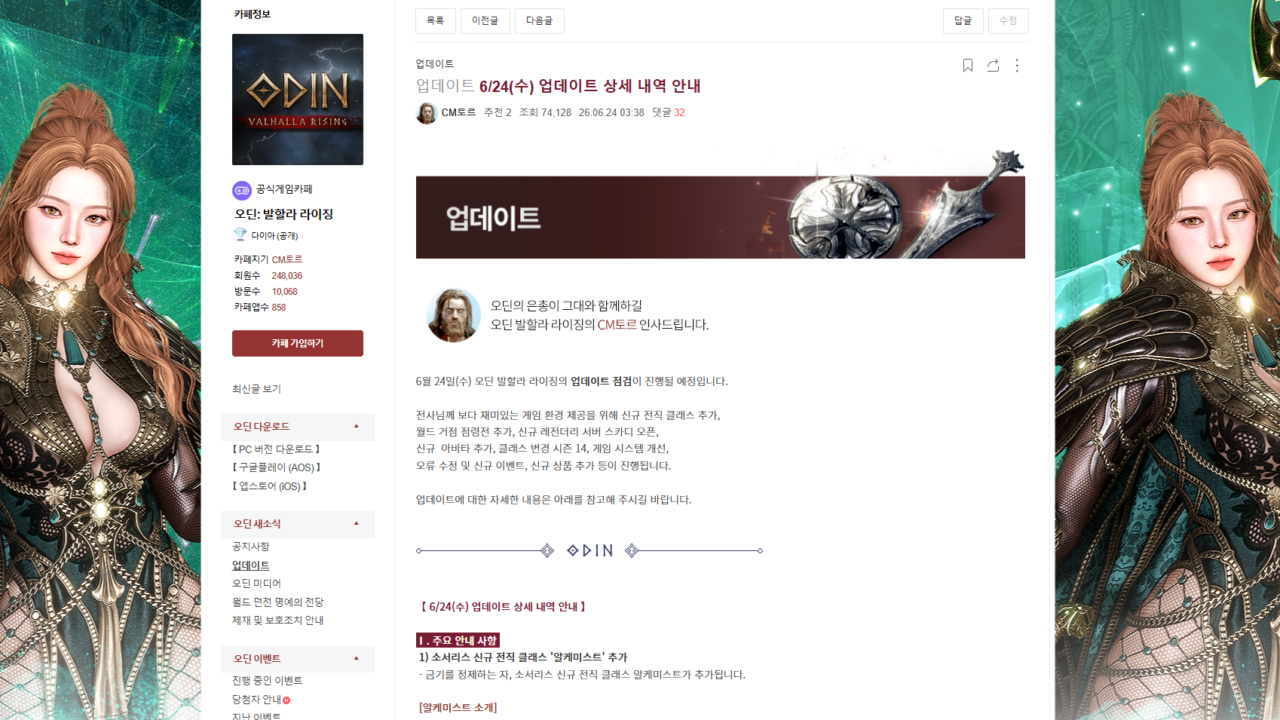Open the 최신글 보기 link
The width and height of the screenshot is (1280, 720).
[x=256, y=389]
